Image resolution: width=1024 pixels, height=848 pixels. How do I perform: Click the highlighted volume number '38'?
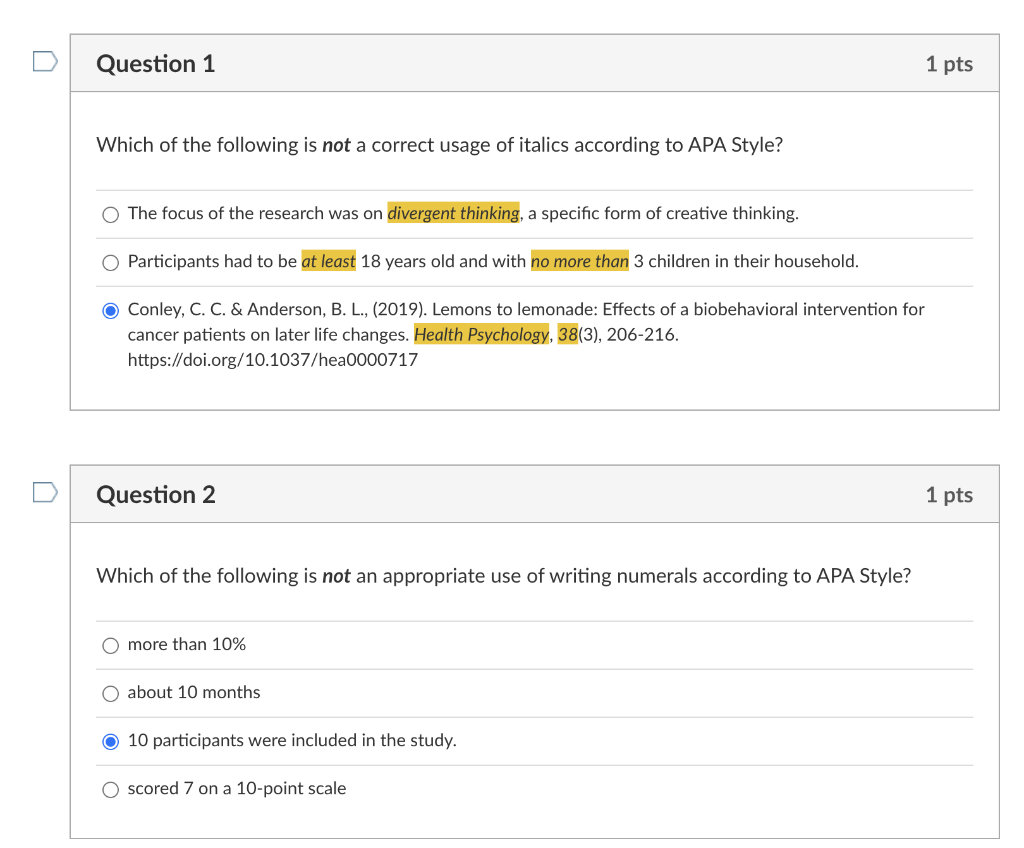point(567,335)
